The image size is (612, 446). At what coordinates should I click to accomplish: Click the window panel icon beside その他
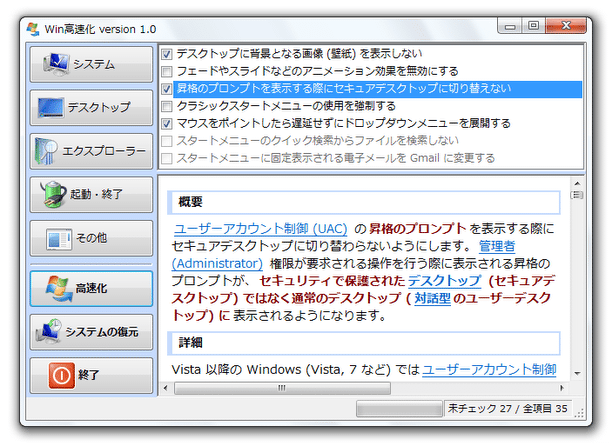(x=59, y=238)
